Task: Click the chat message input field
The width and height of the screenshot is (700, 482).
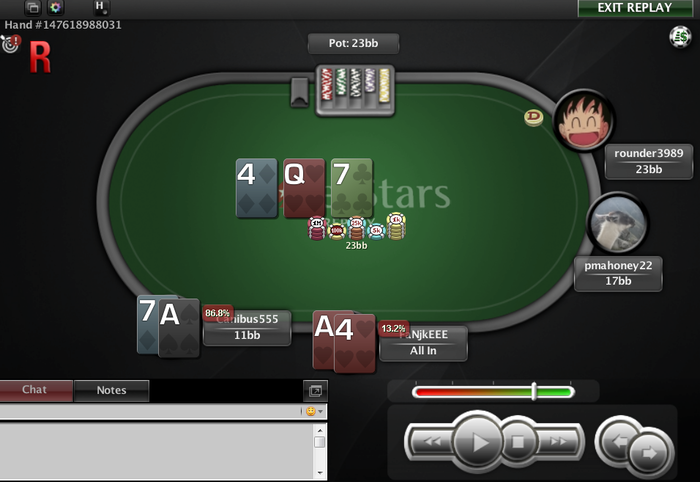Action: [x=150, y=411]
